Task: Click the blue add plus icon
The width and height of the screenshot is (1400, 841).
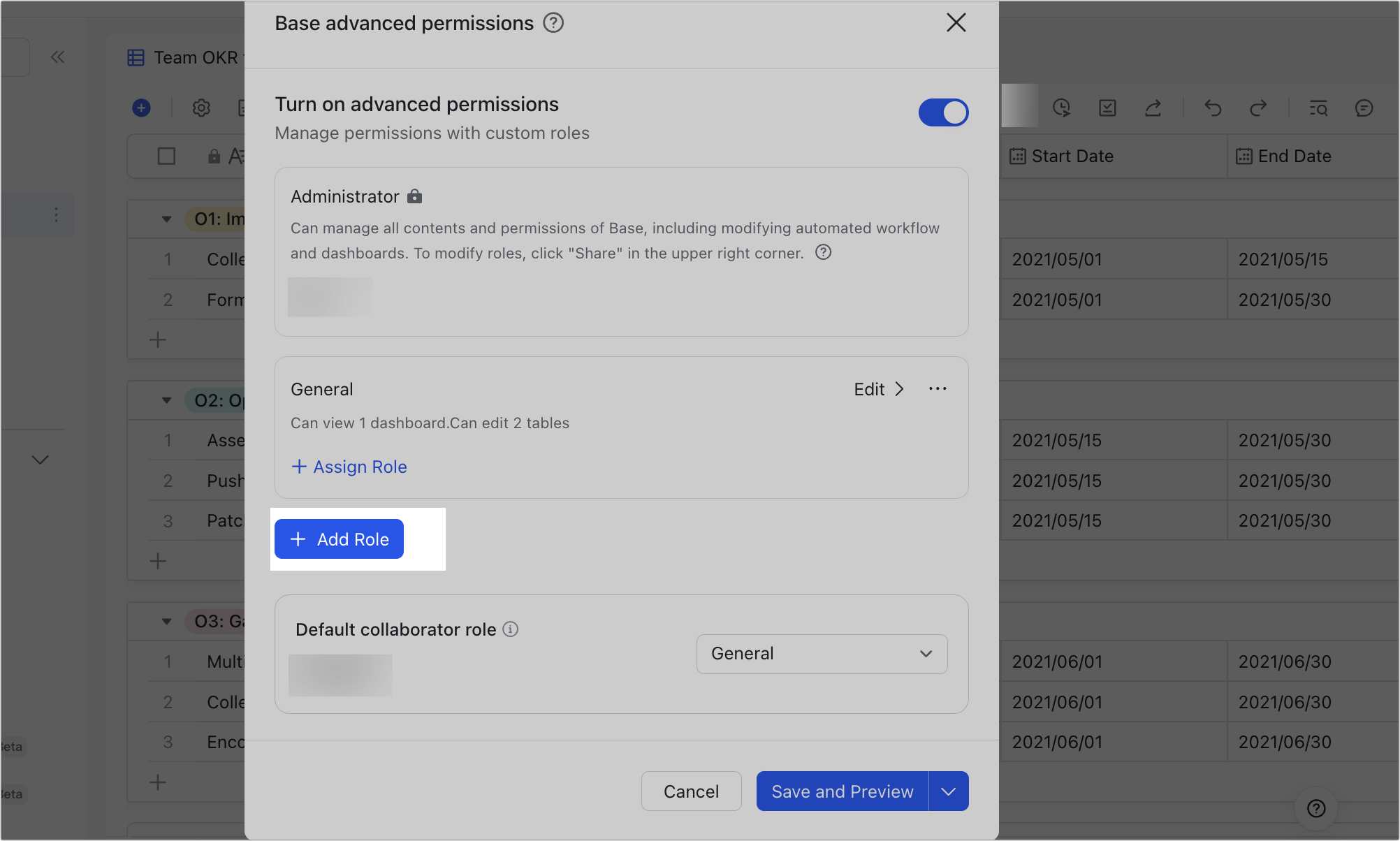Action: 141,108
